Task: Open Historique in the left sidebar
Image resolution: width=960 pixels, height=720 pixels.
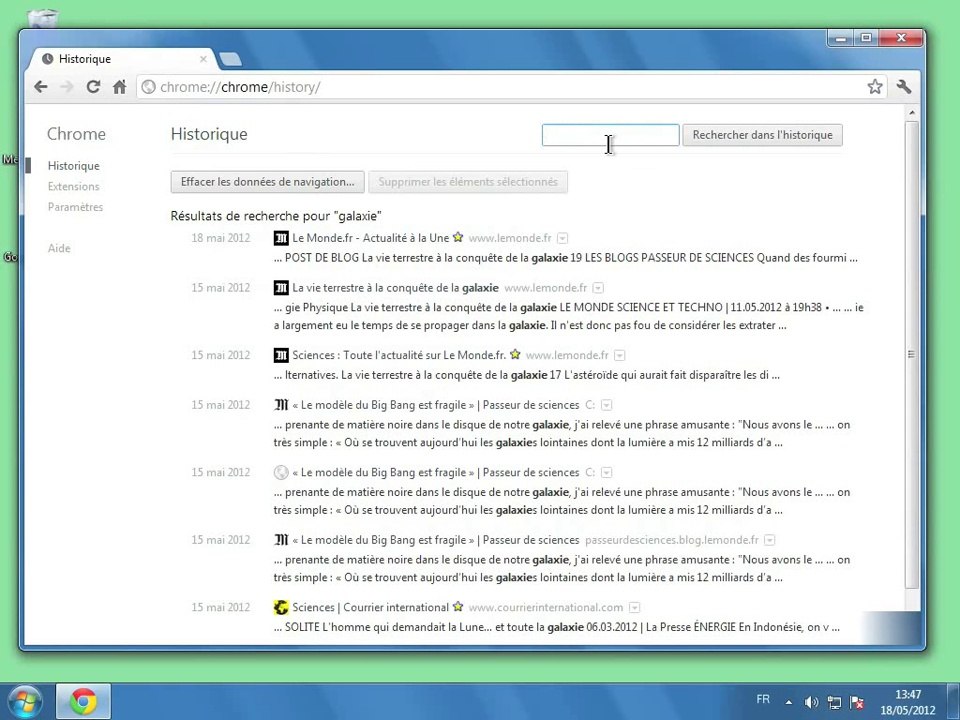Action: pos(73,166)
